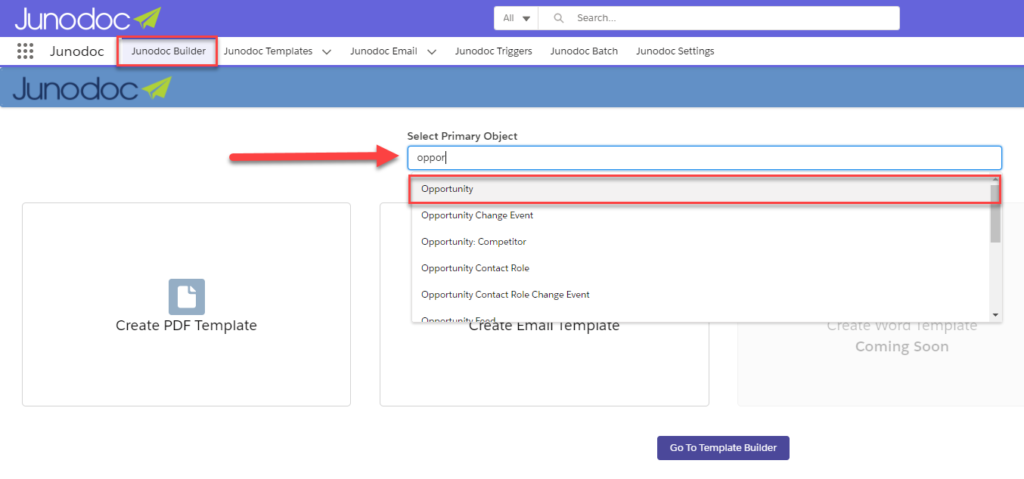Open the Junodoc Triggers tab
The width and height of the screenshot is (1024, 479).
click(x=494, y=51)
